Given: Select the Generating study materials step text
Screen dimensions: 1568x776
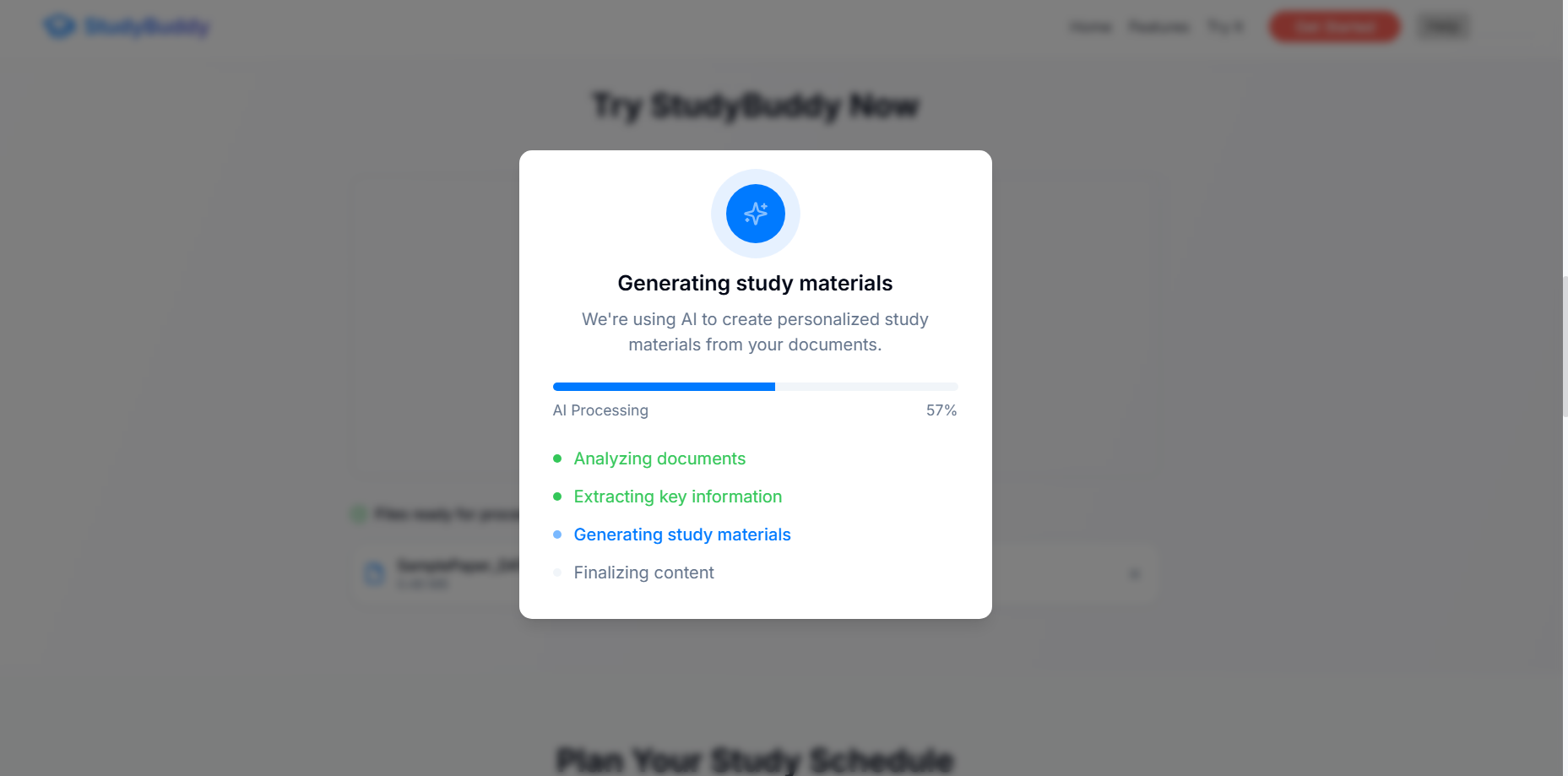Looking at the screenshot, I should [x=682, y=535].
